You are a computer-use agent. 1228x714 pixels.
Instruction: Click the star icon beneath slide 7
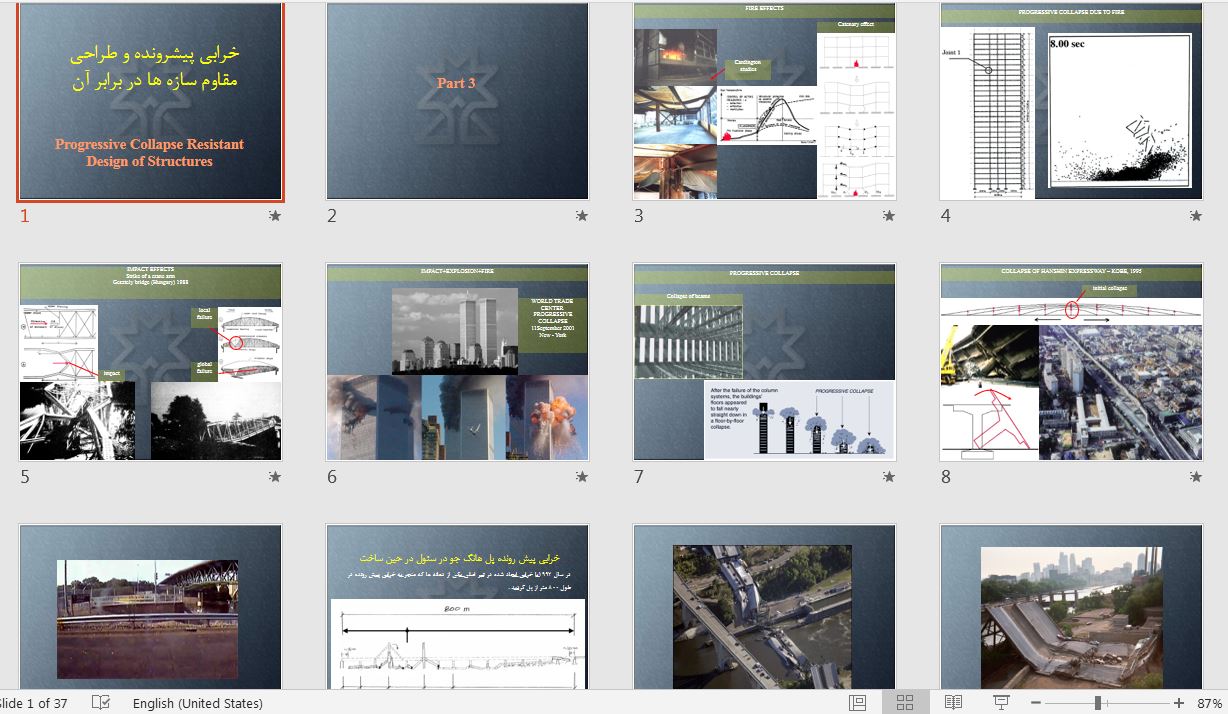pos(889,477)
